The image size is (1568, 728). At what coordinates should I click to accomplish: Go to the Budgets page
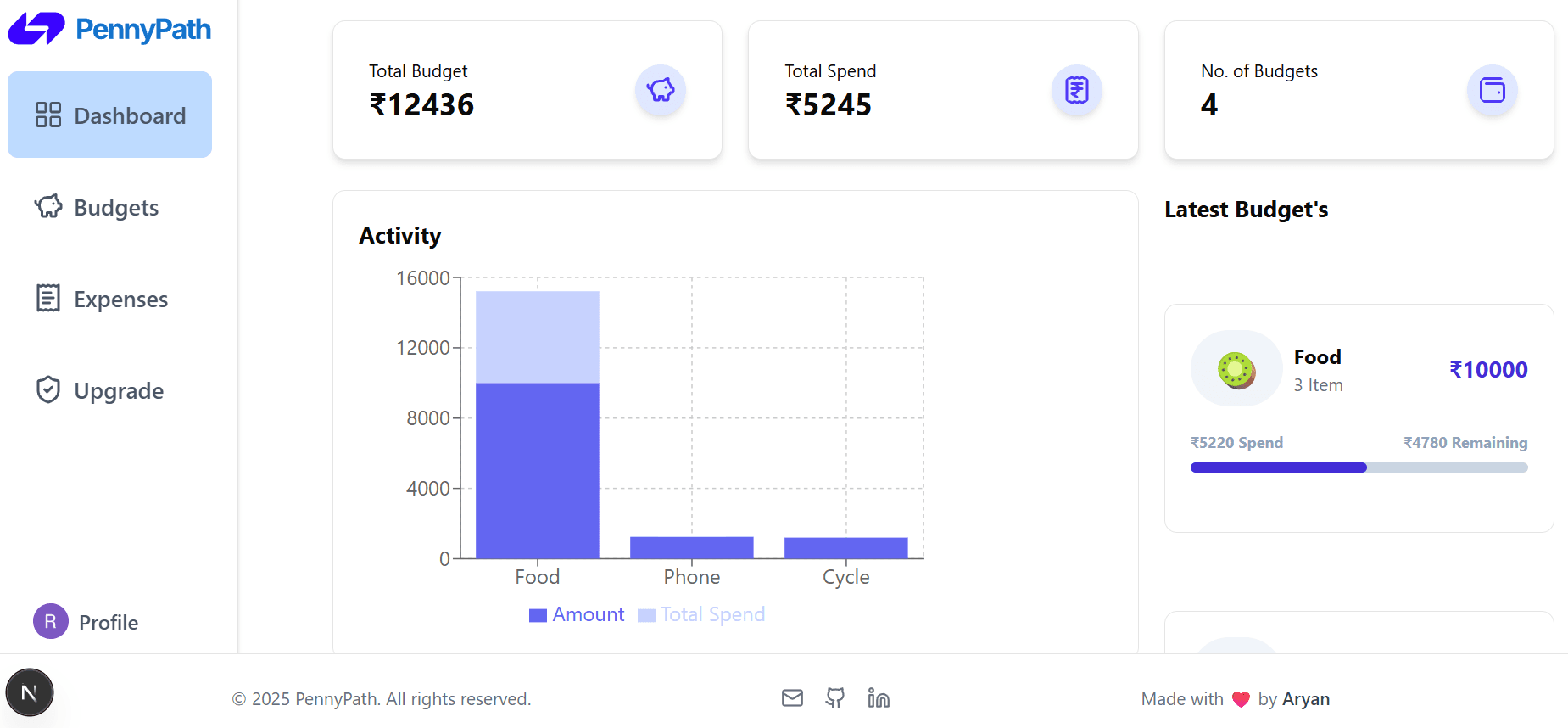coord(98,208)
